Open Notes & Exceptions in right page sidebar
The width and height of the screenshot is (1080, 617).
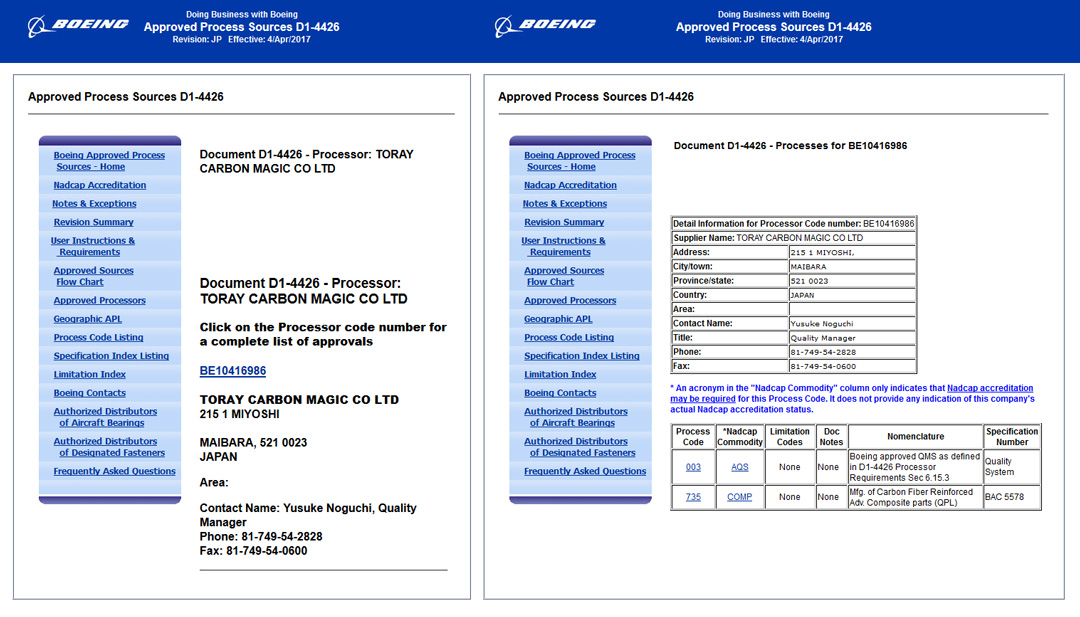click(x=565, y=204)
